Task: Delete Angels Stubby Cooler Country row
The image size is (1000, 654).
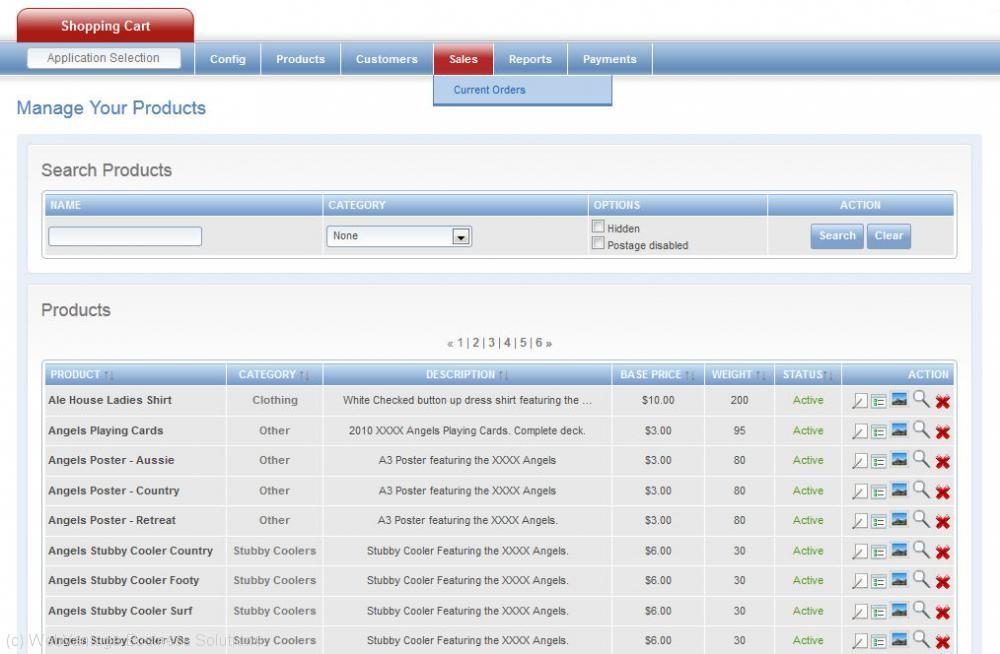Action: click(942, 552)
